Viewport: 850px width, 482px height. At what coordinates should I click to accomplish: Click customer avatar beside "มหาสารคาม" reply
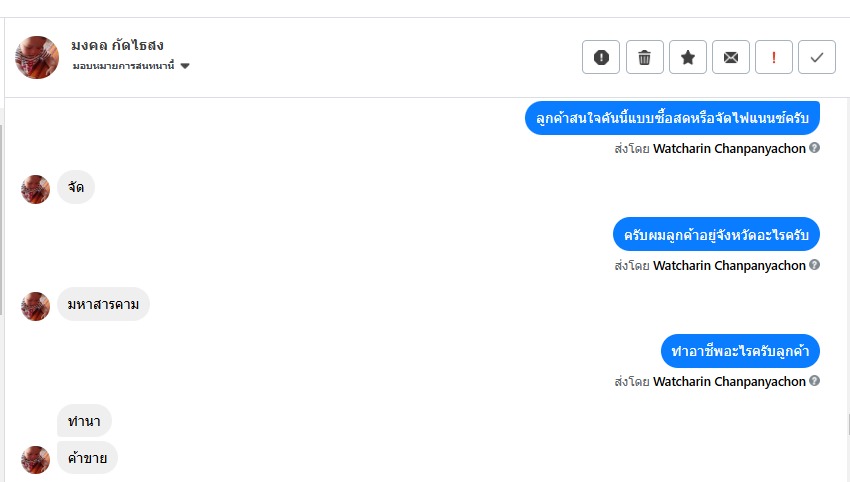click(36, 306)
